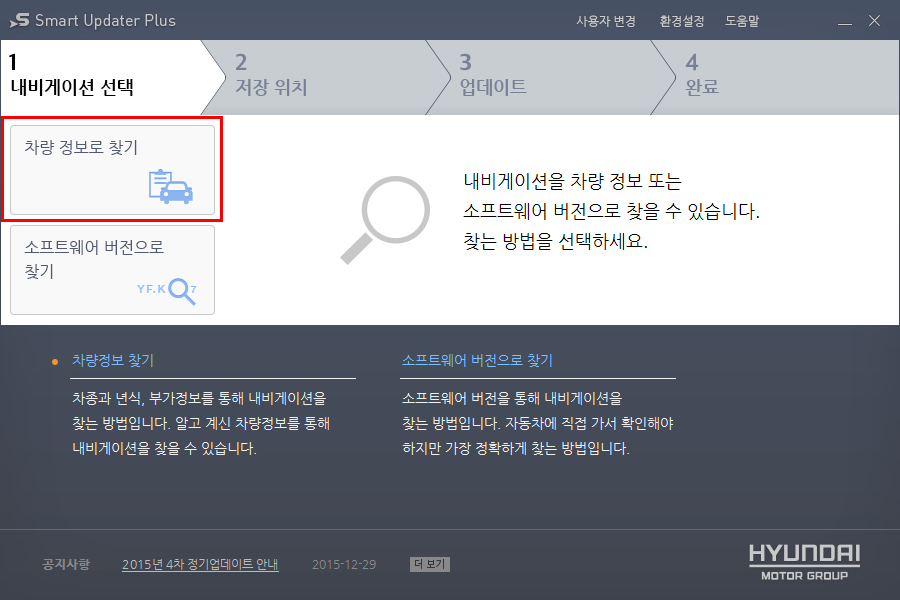The image size is (900, 600).
Task: Open 환경설정 settings menu
Action: point(681,21)
